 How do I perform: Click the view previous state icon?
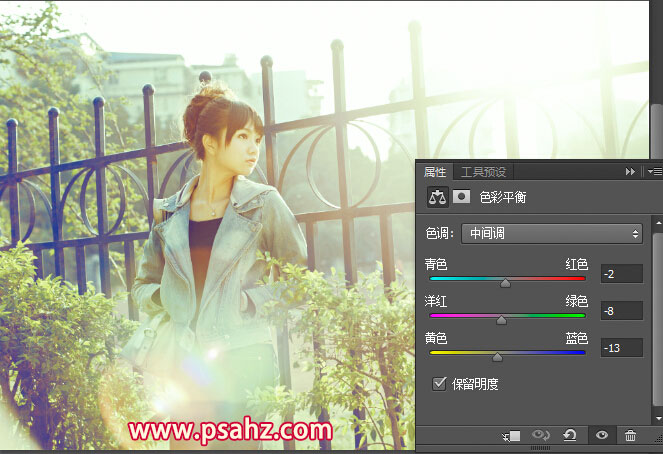[542, 436]
